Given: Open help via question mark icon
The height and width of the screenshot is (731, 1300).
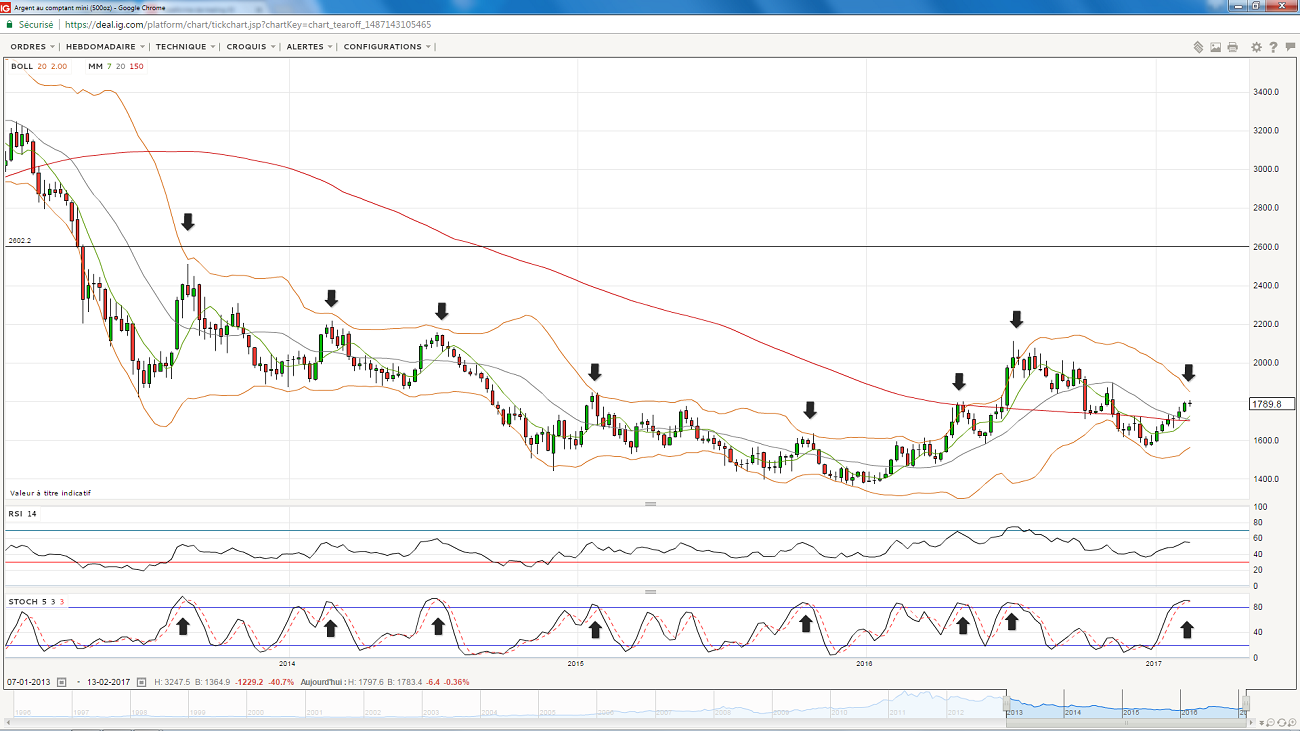Looking at the screenshot, I should (x=1274, y=47).
